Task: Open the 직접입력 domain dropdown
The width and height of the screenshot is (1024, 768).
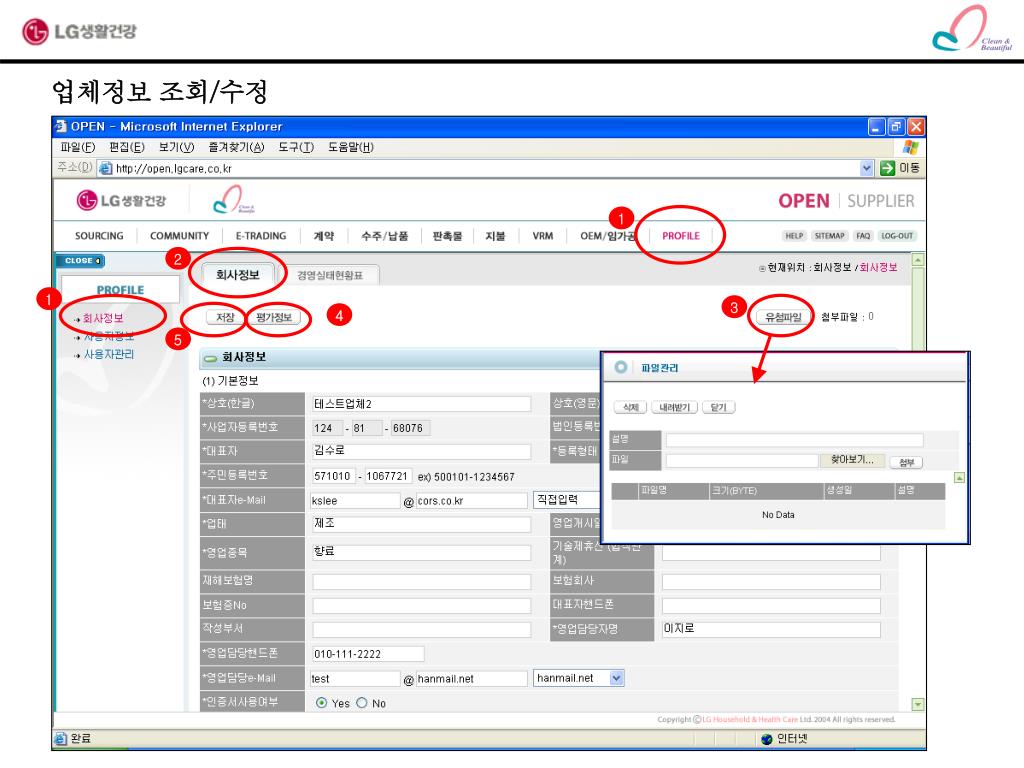Action: [567, 500]
